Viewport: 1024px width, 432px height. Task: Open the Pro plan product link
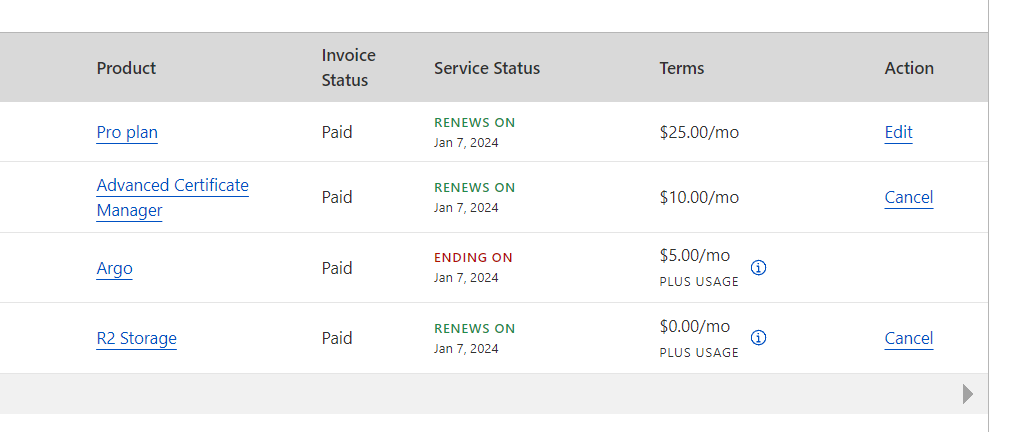pos(127,132)
